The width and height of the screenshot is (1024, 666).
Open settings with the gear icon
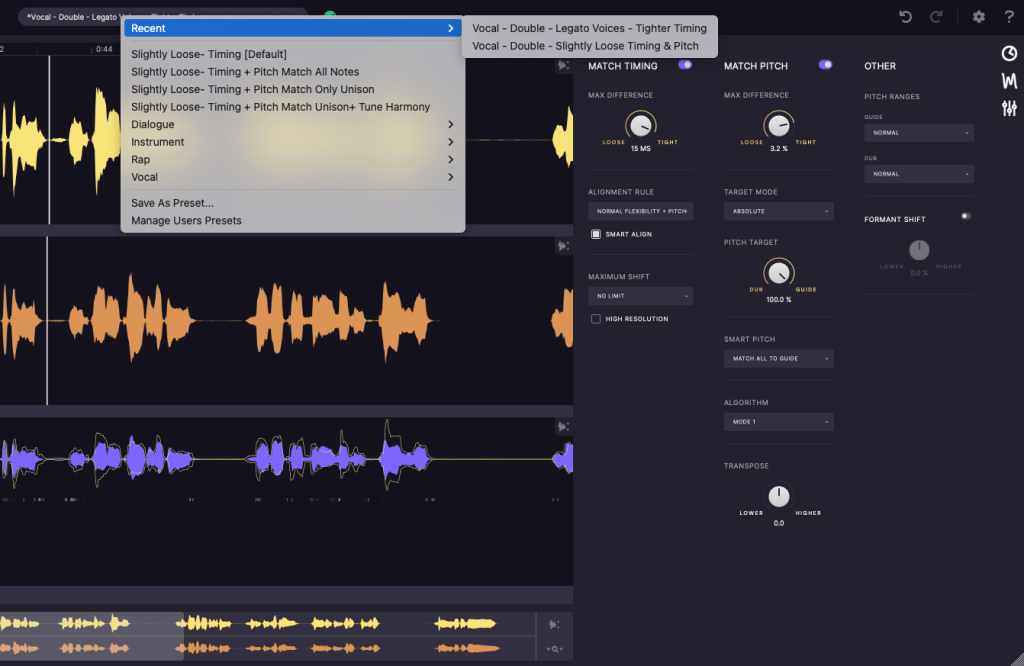pyautogui.click(x=979, y=16)
